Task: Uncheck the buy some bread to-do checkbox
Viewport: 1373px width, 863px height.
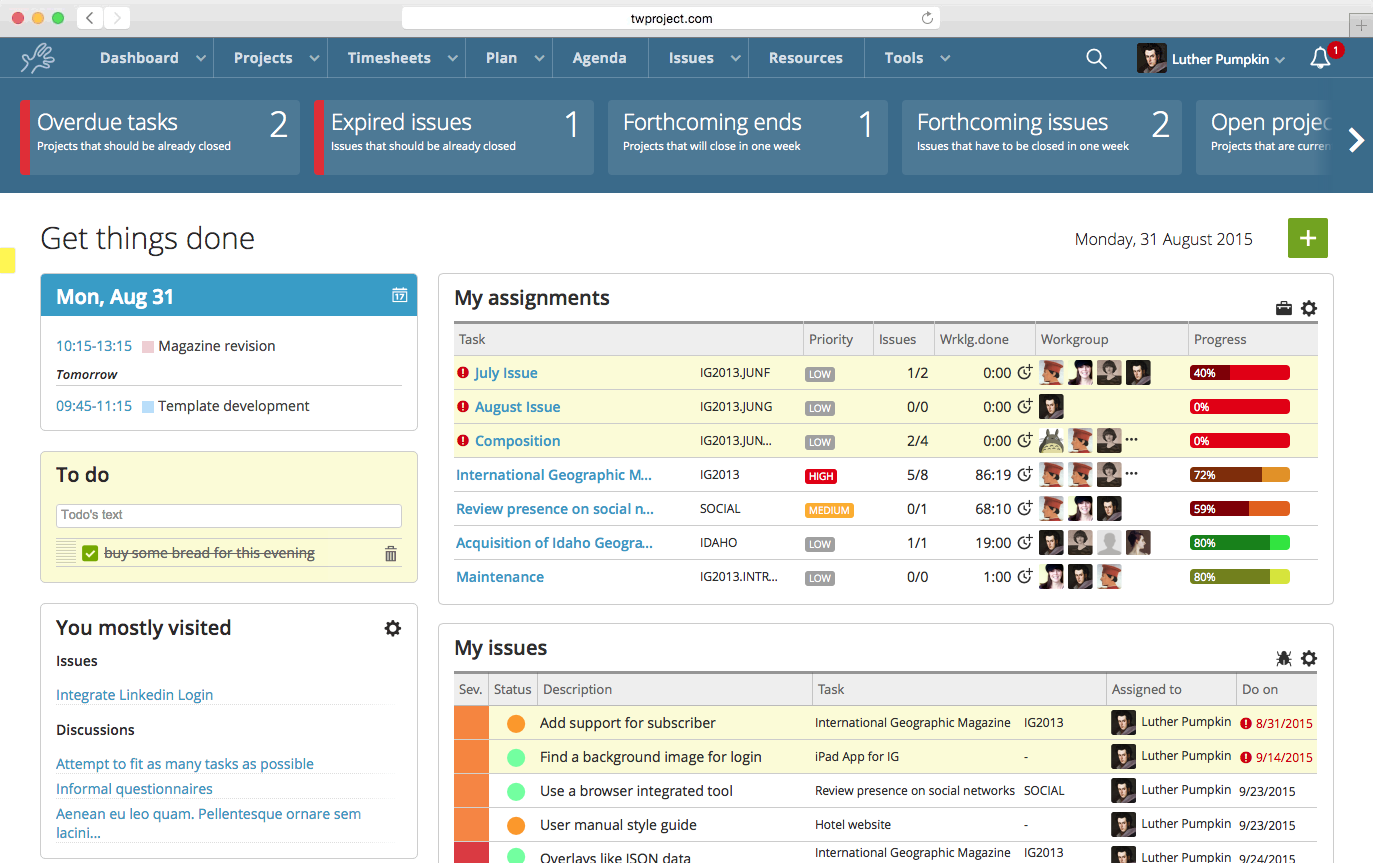Action: point(90,553)
